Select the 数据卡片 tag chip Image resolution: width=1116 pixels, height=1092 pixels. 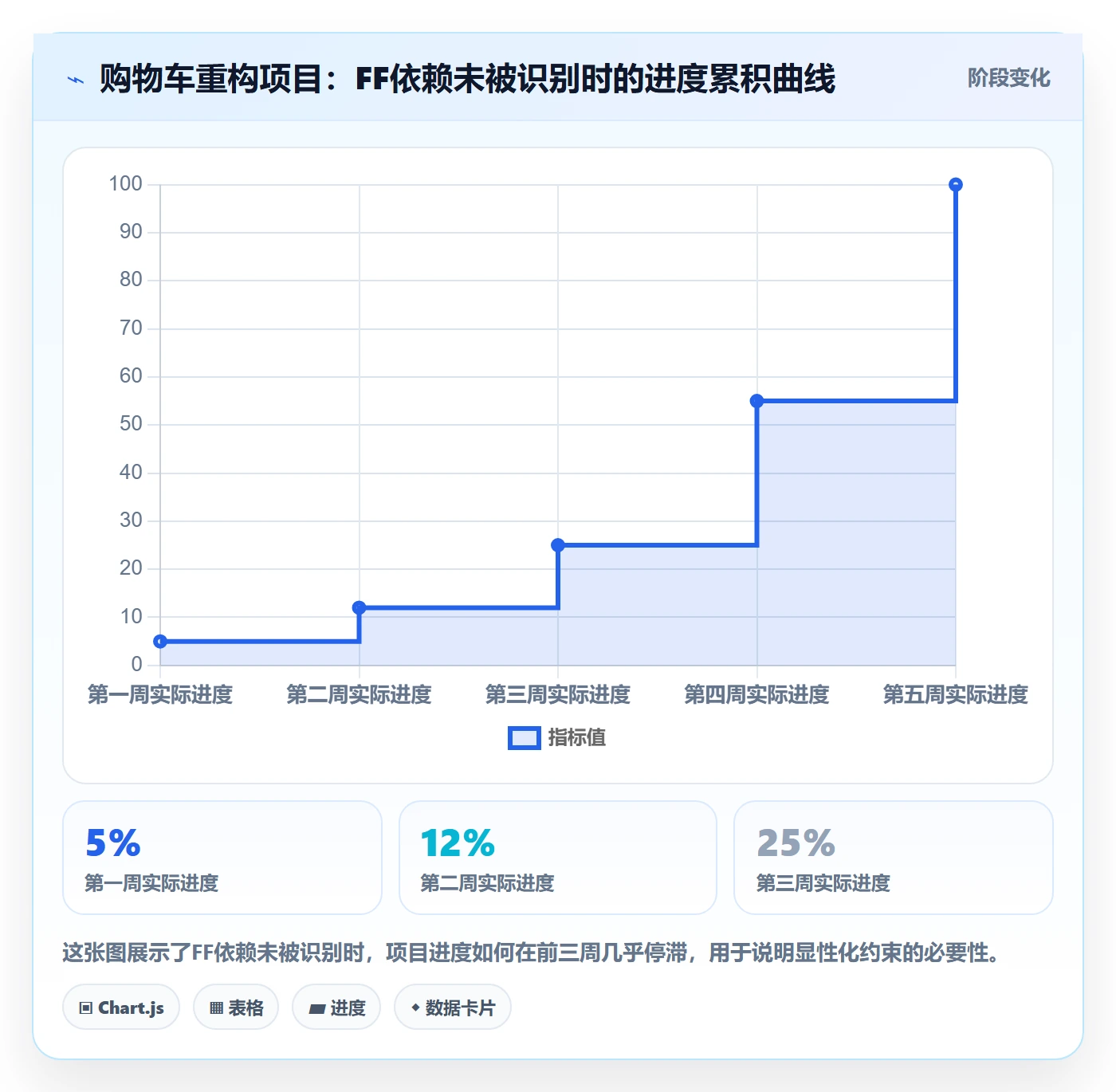[453, 1008]
